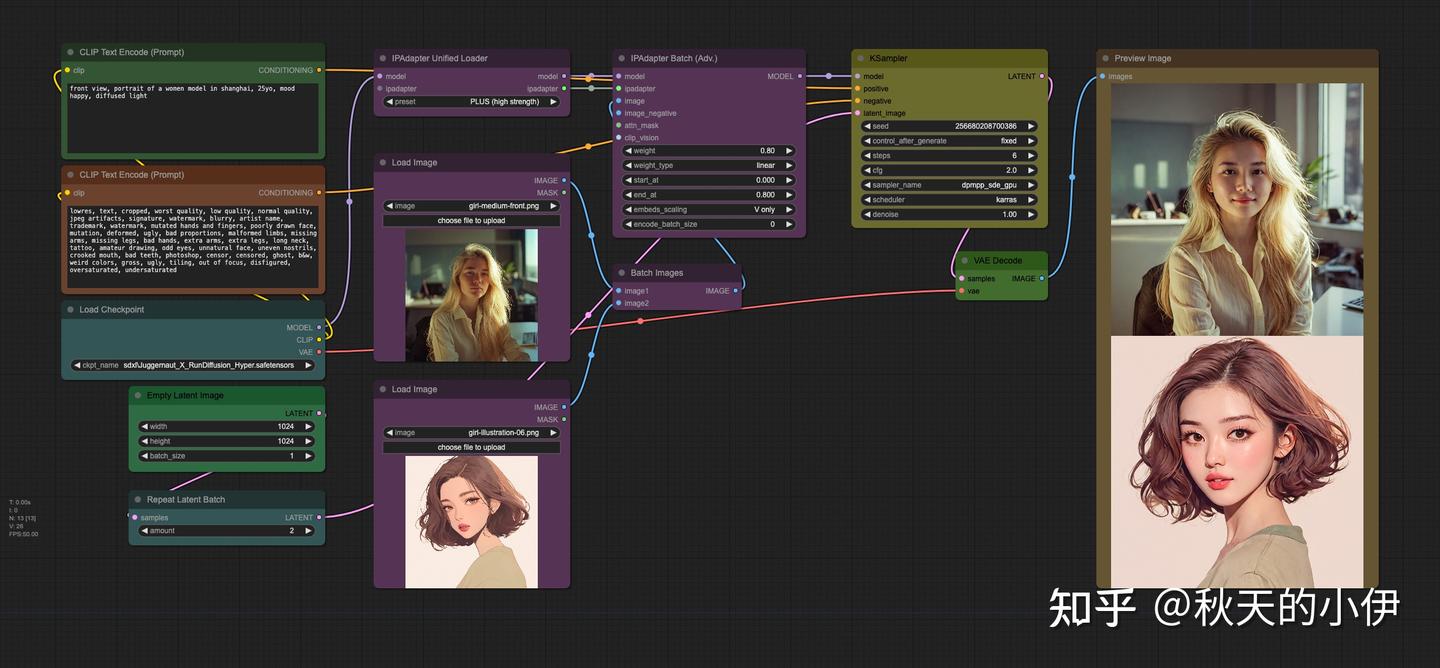Click the KSampler LATENT output port

click(1043, 76)
